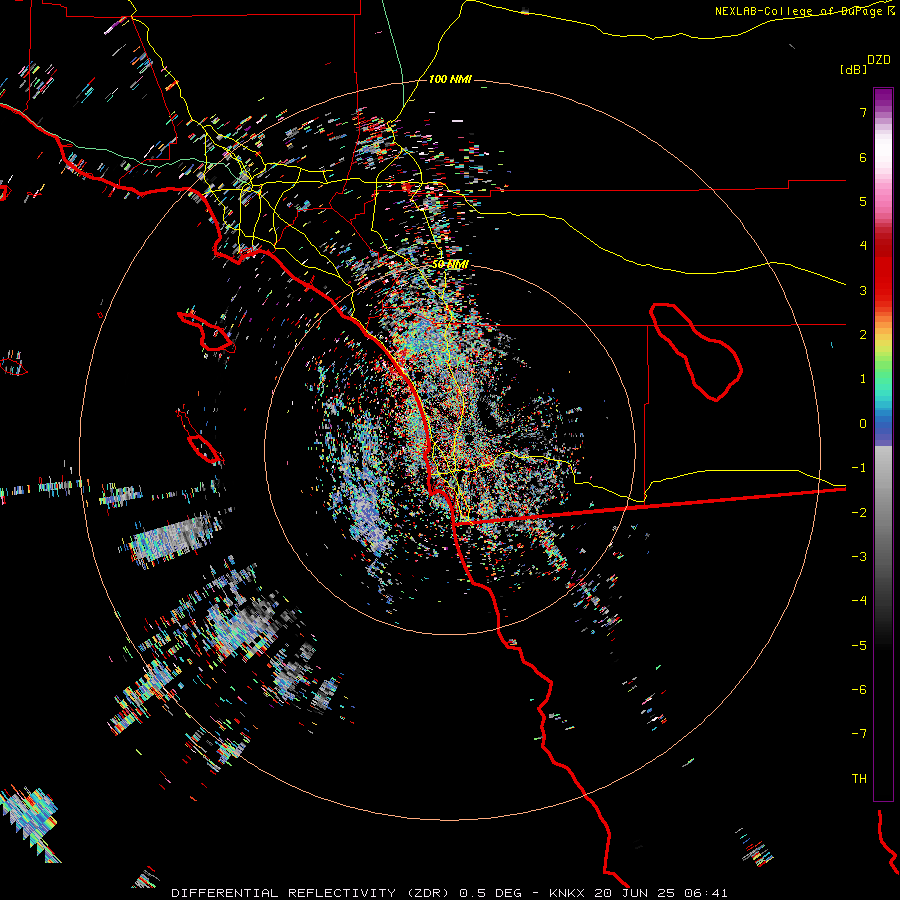Screen dimensions: 900x900
Task: Click the 0.5 DEG elevation text
Action: click(491, 893)
